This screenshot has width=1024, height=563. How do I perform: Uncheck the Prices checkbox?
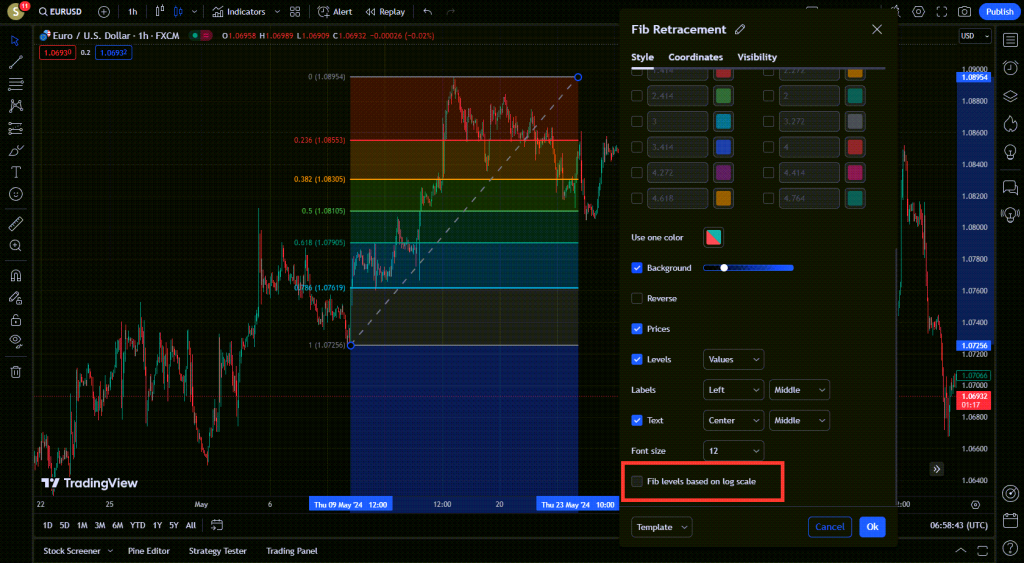click(x=637, y=329)
